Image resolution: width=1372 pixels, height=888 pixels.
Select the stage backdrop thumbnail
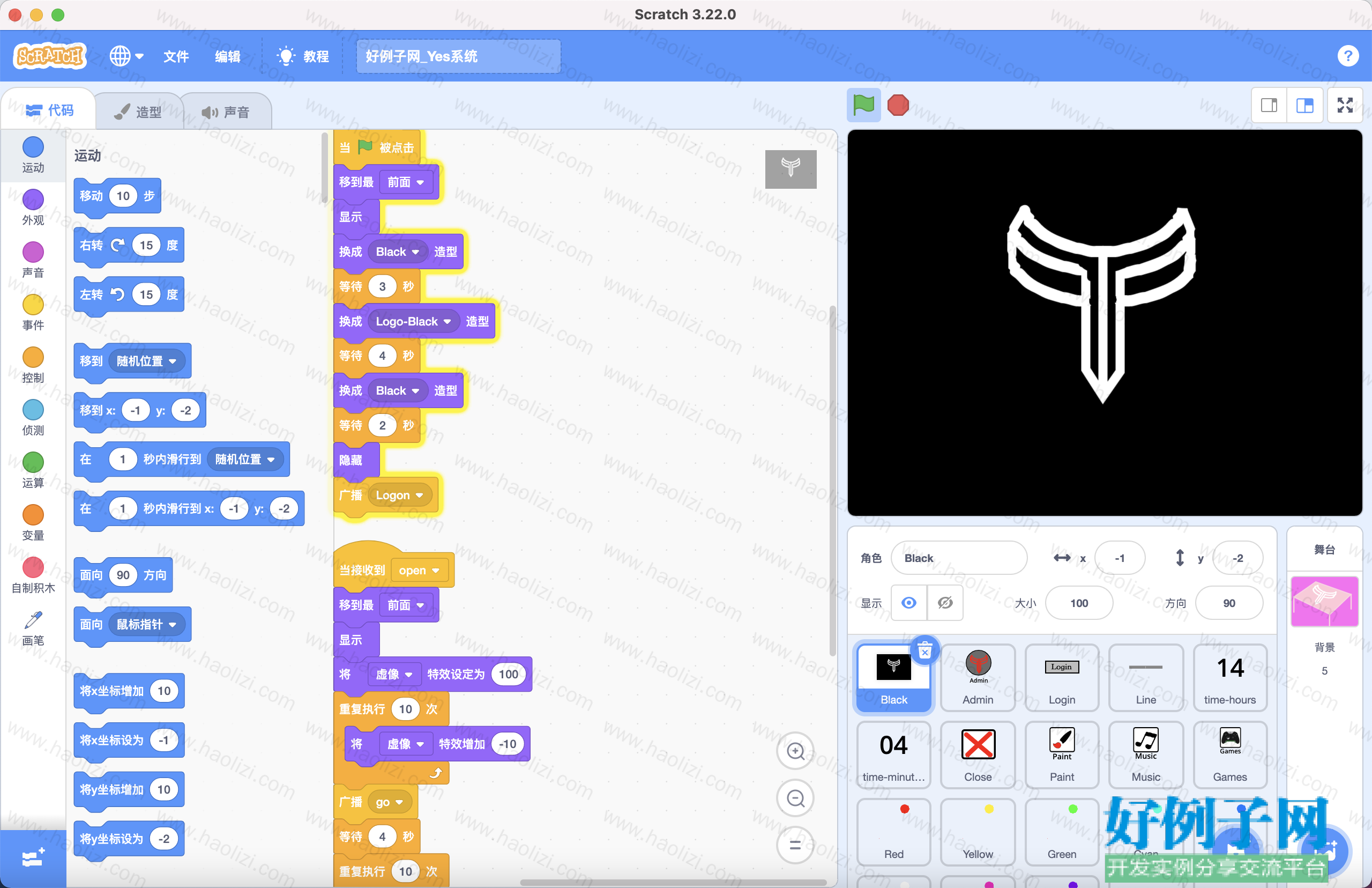[1324, 602]
